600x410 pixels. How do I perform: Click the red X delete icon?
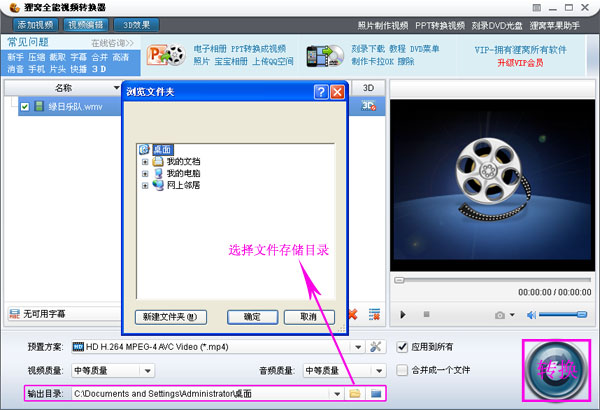coord(353,314)
